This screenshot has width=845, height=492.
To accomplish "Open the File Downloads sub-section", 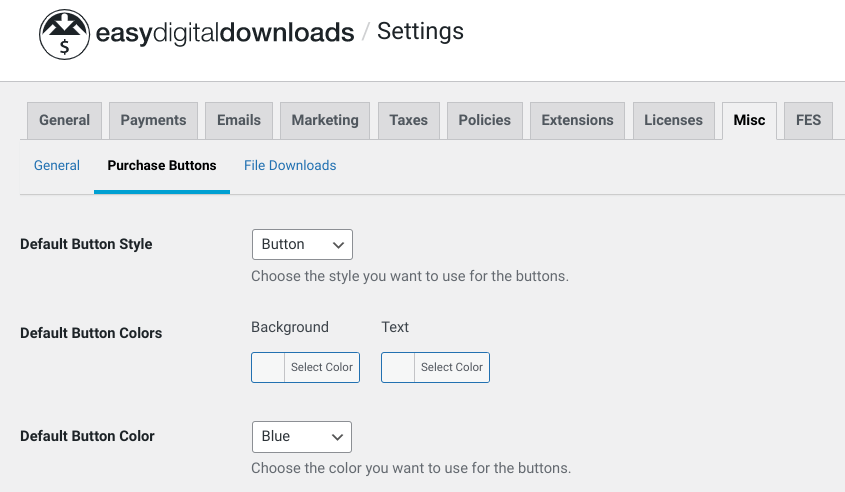I will [x=290, y=165].
